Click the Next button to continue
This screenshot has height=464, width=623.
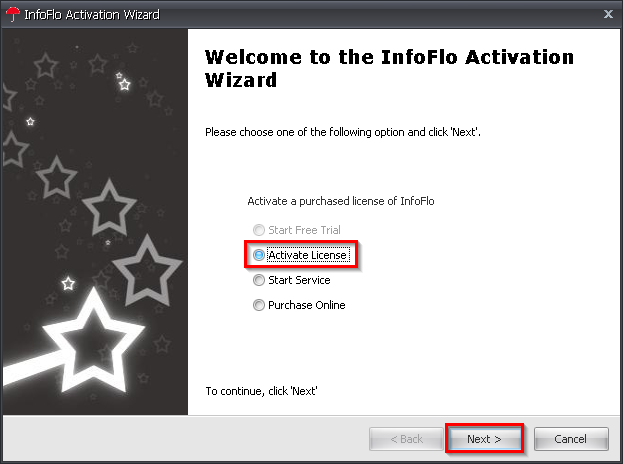[484, 439]
